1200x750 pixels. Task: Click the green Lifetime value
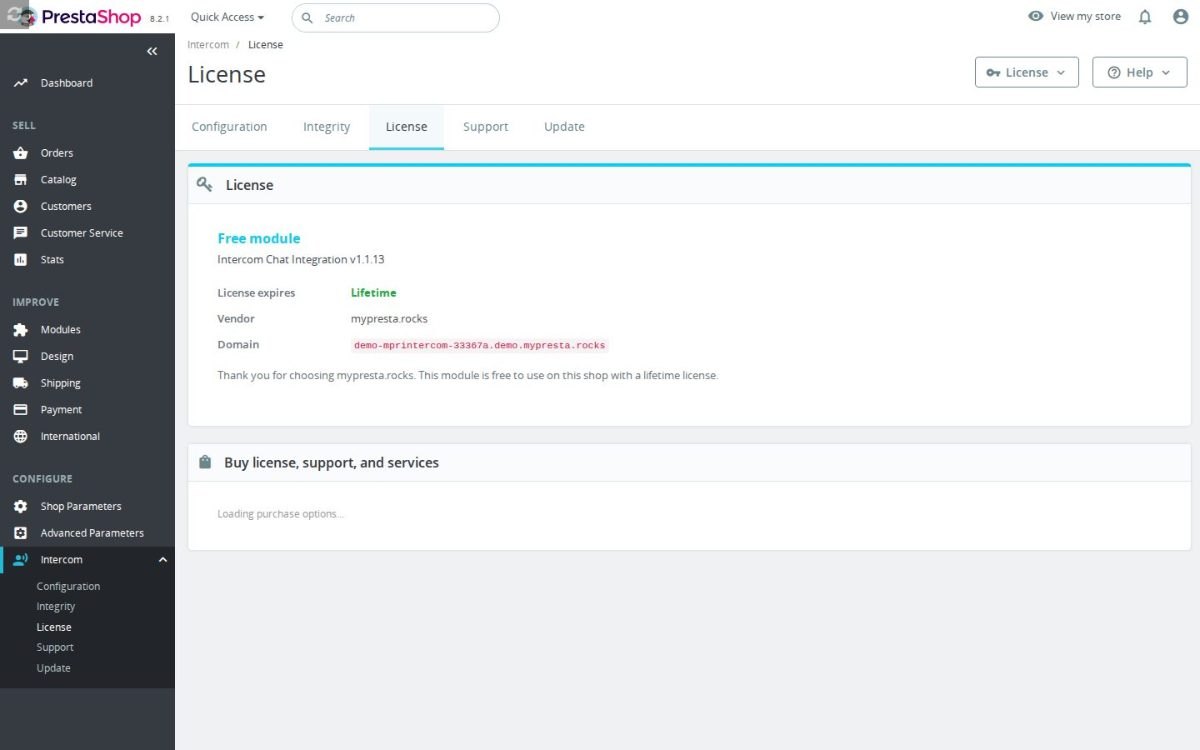pyautogui.click(x=373, y=293)
